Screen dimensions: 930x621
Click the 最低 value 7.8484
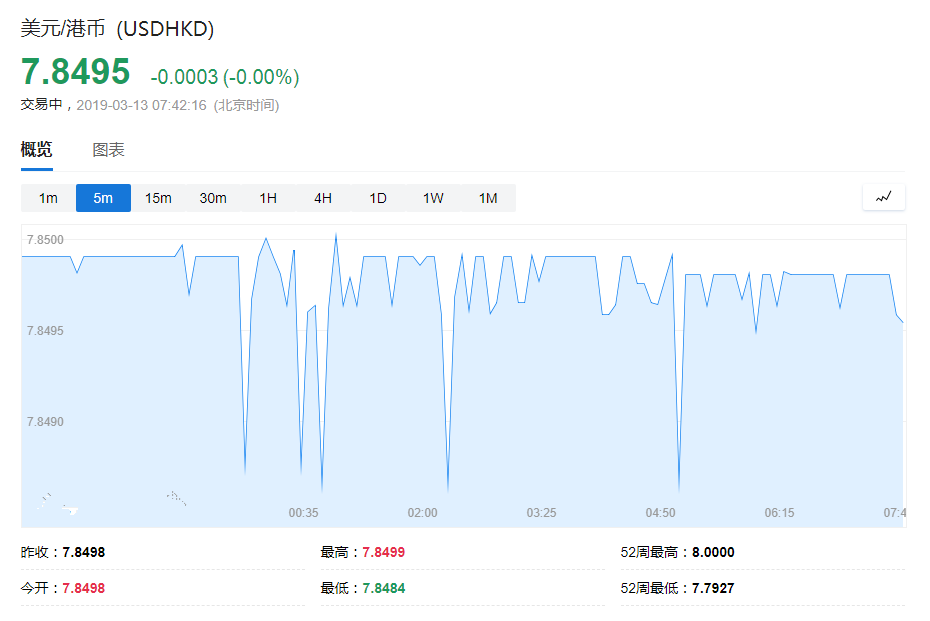[x=384, y=588]
